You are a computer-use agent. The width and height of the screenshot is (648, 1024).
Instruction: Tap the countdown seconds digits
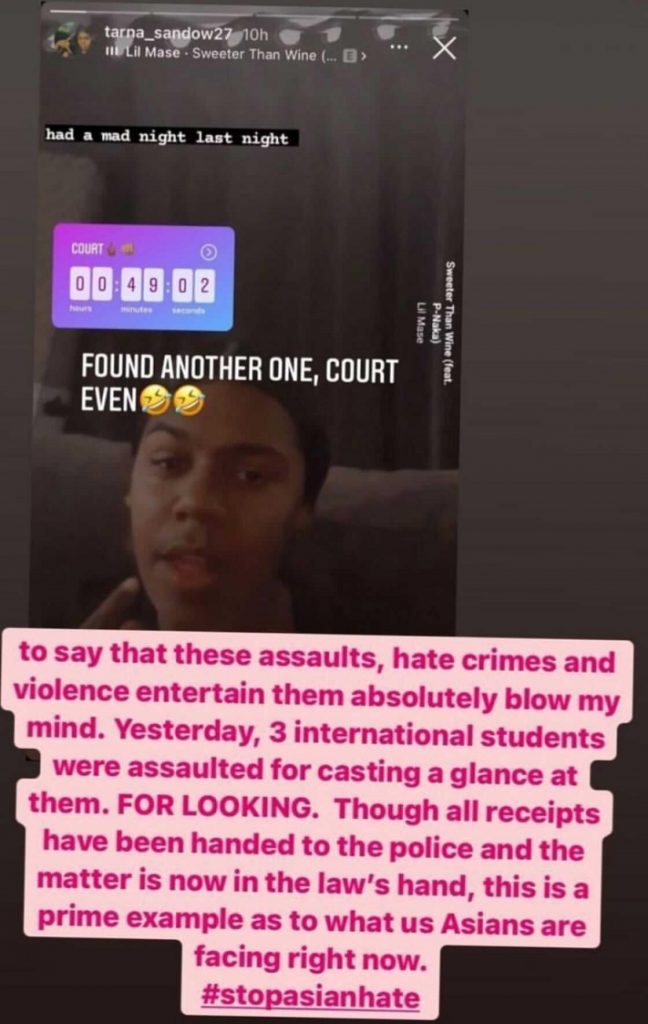click(193, 285)
